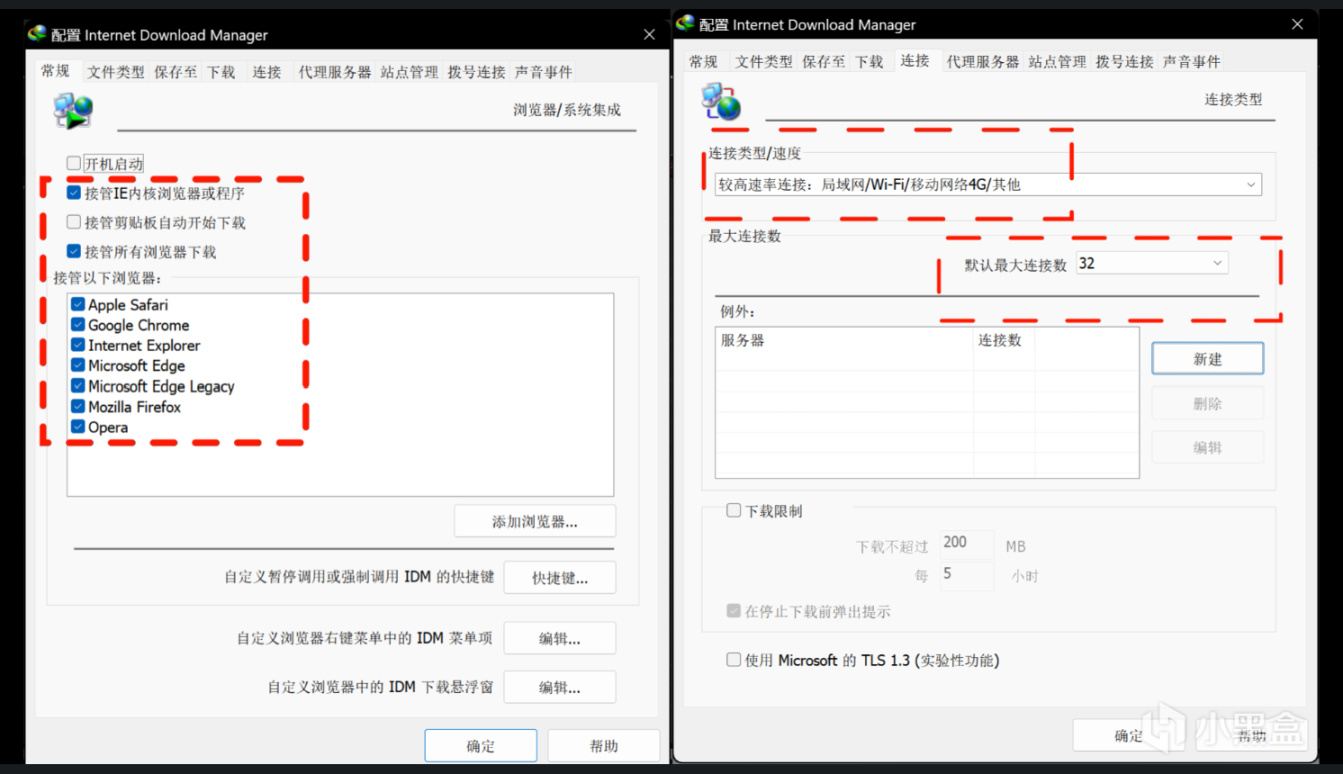Click the 浏览器/系统集成 header icon
Image resolution: width=1343 pixels, height=774 pixels.
coord(73,112)
